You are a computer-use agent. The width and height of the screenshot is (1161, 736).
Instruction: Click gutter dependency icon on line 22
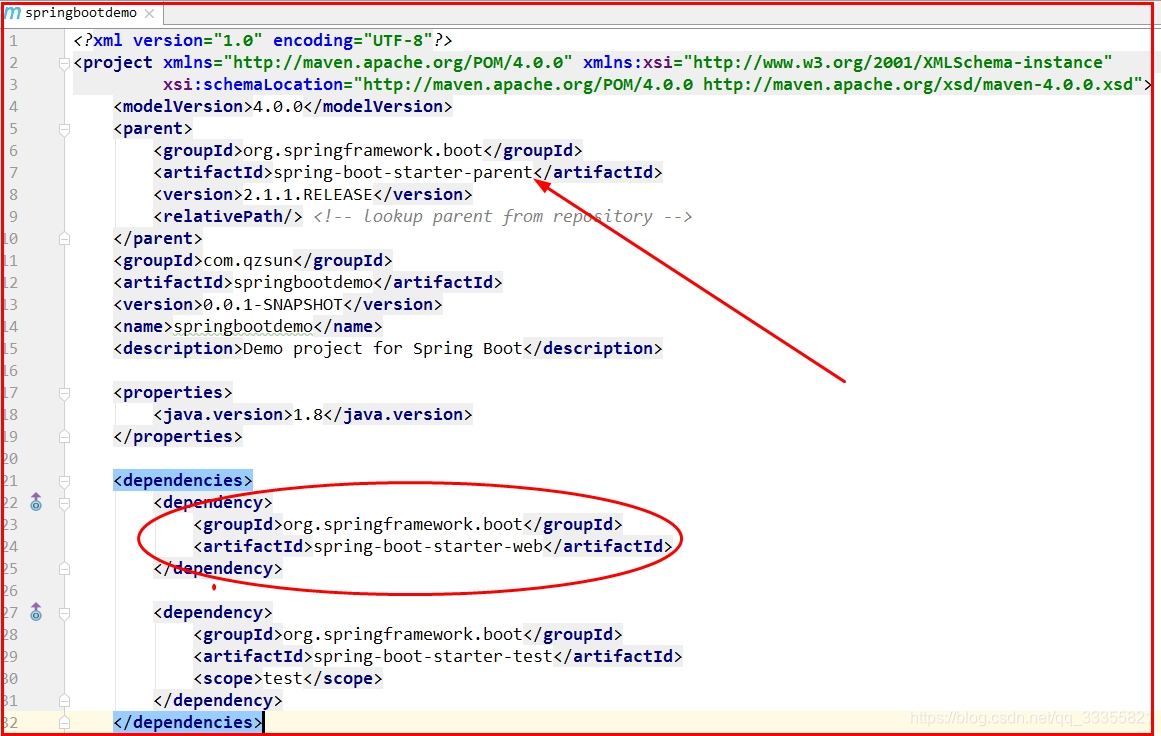[36, 503]
